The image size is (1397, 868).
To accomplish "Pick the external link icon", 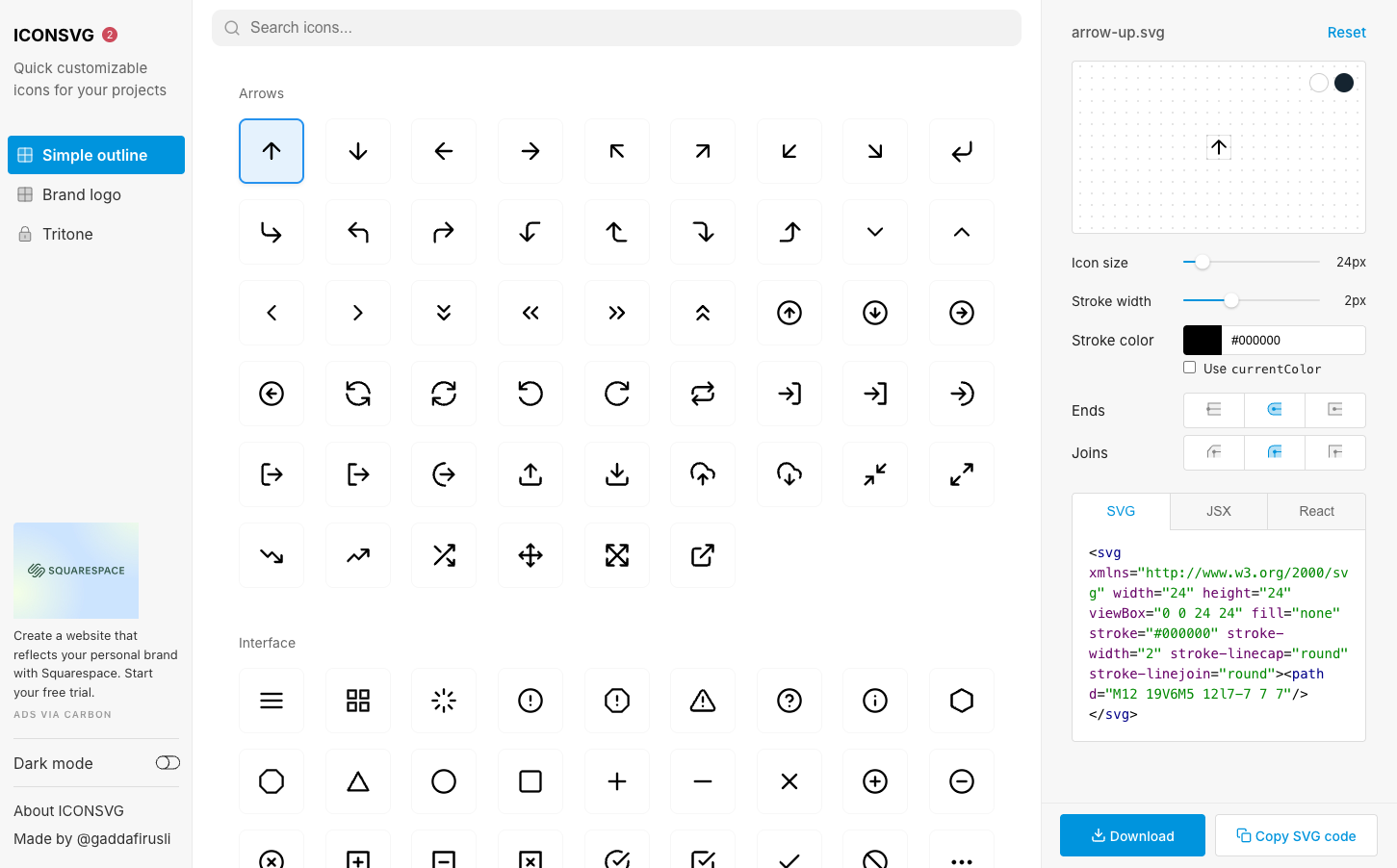I will [703, 554].
